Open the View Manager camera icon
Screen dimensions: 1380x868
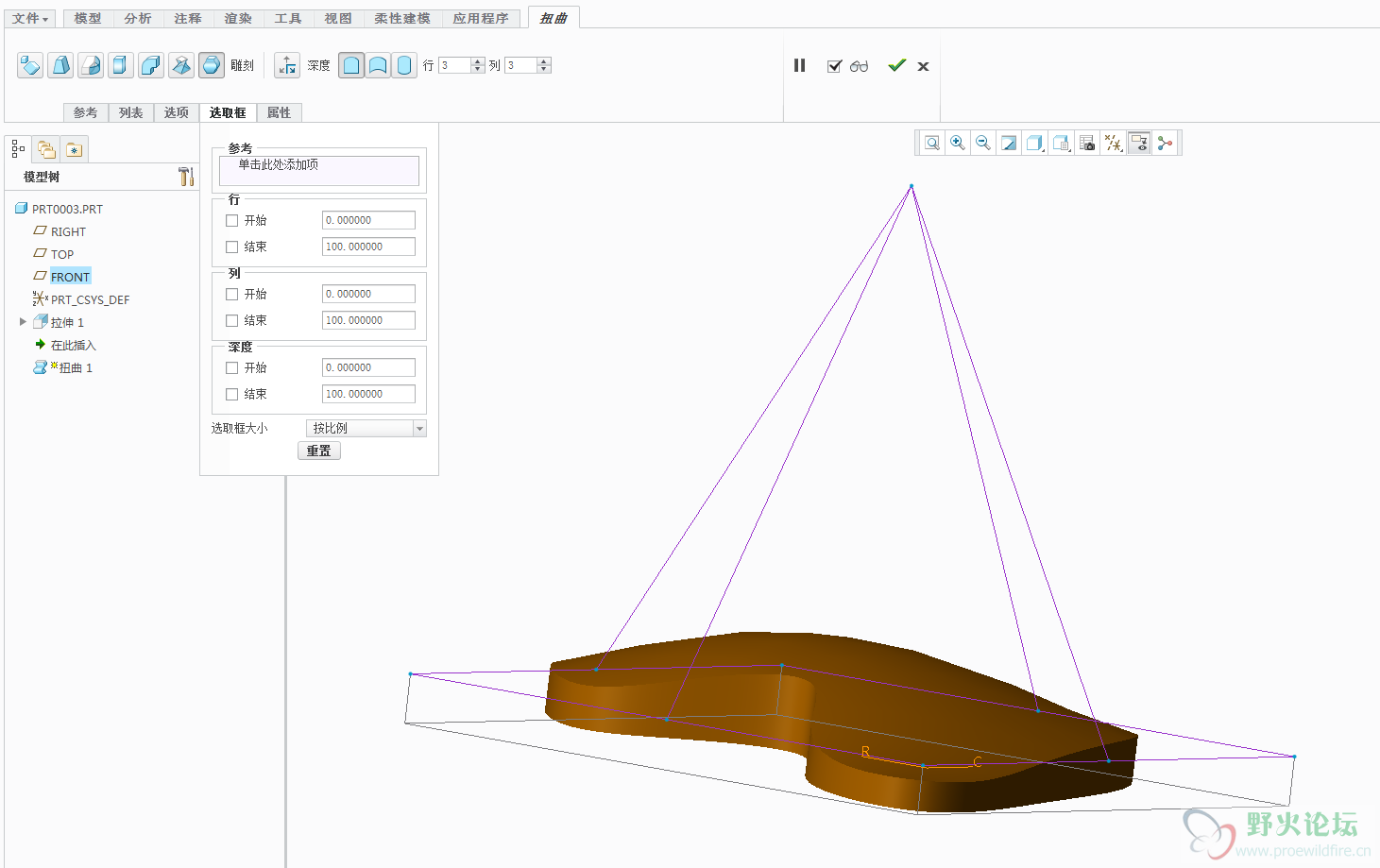click(x=1087, y=143)
